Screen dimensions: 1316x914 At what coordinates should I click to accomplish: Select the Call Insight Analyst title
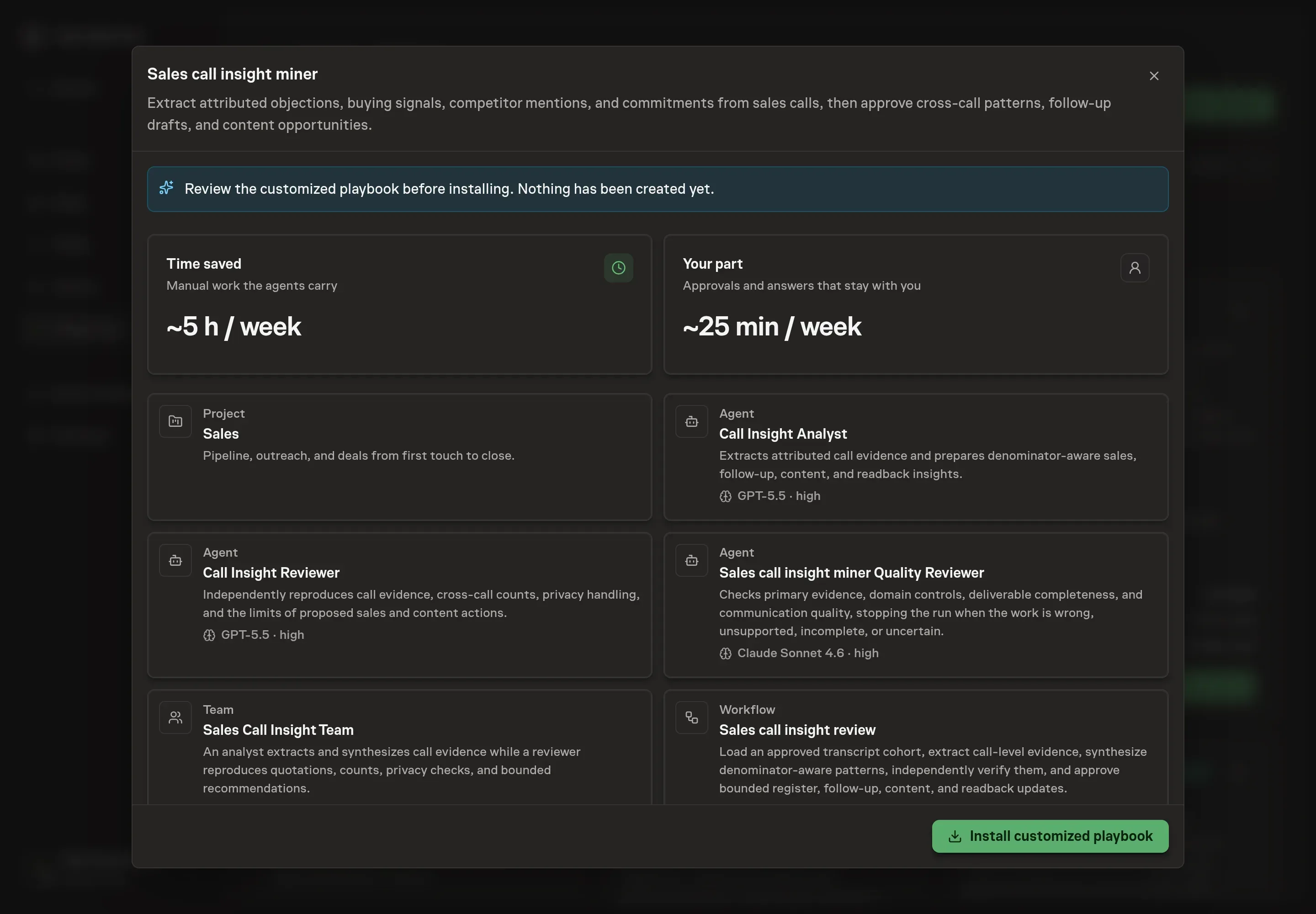783,434
